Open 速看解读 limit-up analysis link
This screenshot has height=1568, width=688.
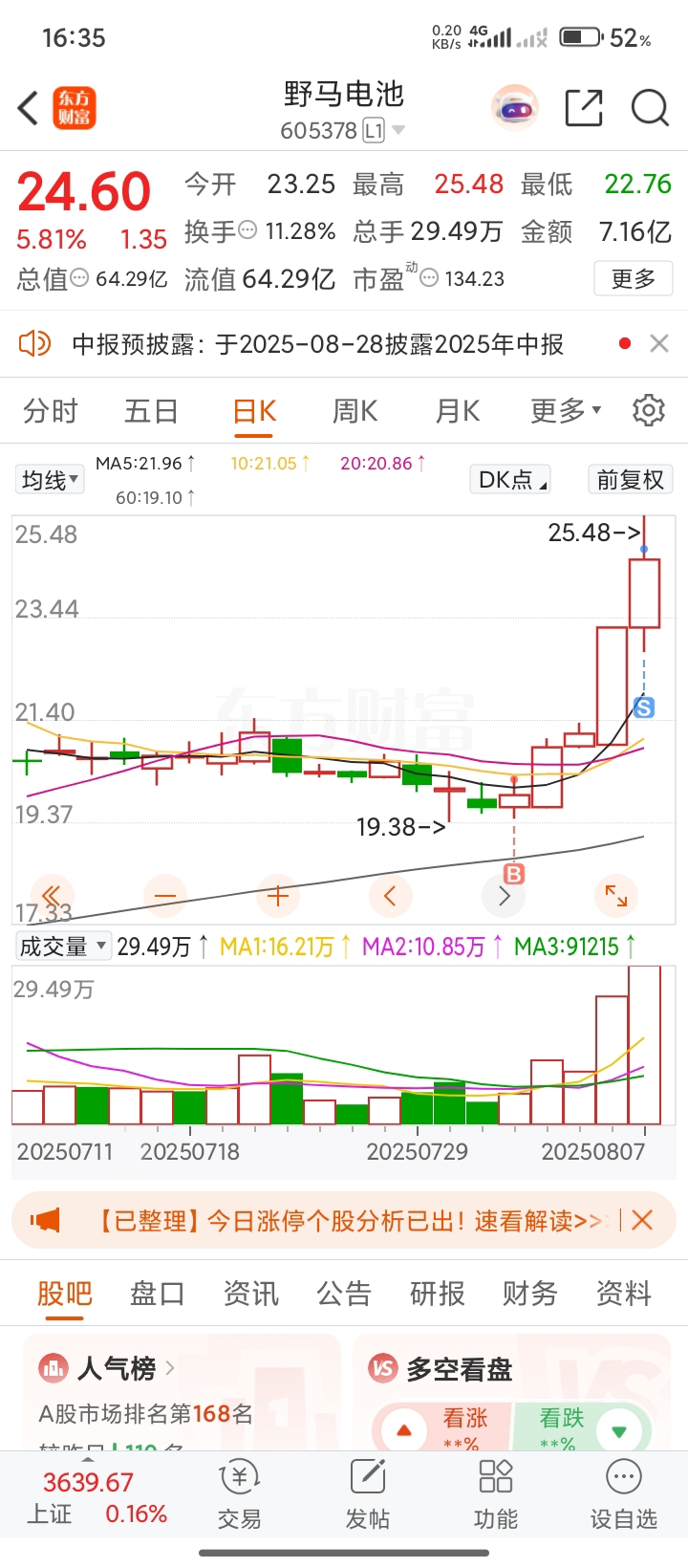point(539,1220)
